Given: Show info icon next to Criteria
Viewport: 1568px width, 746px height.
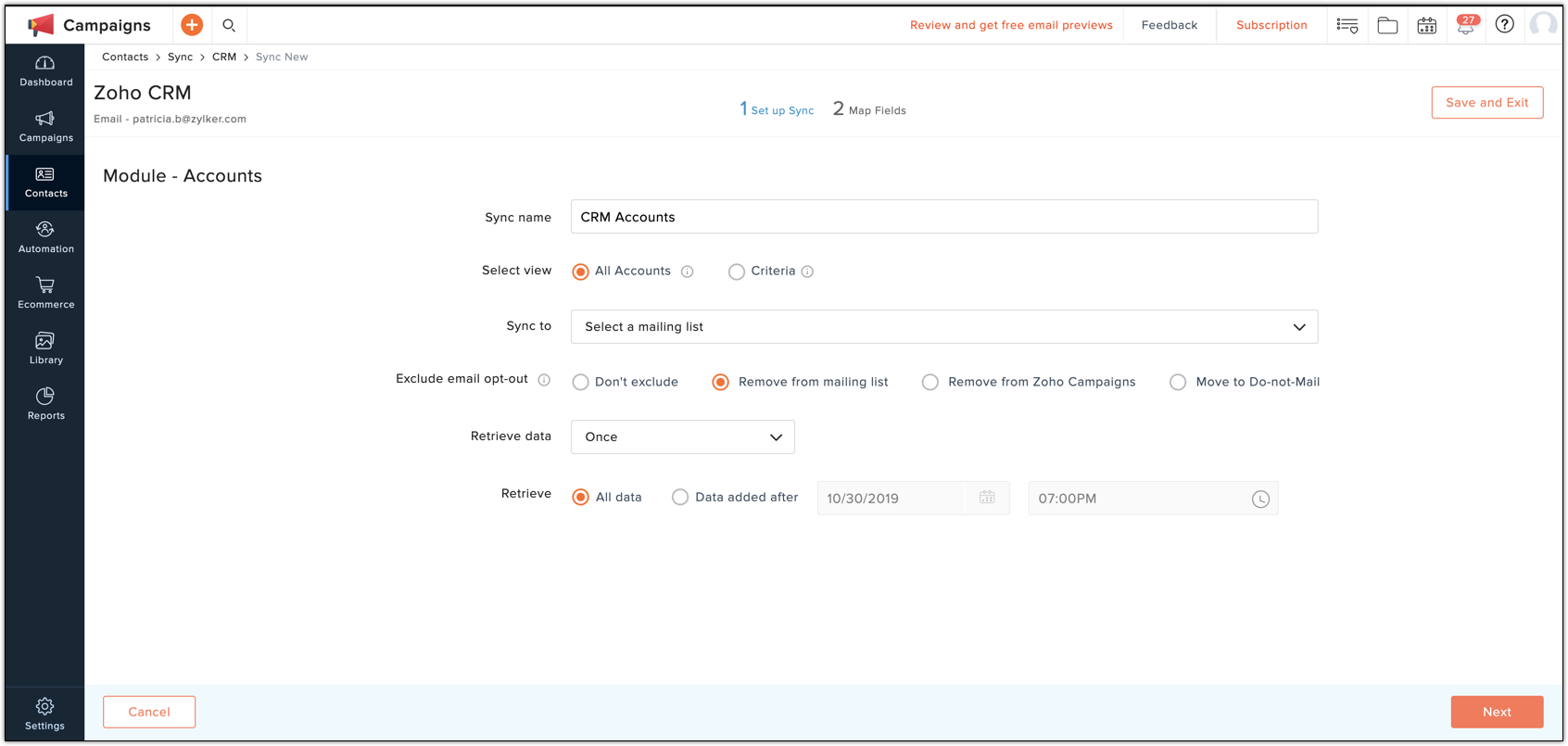Looking at the screenshot, I should pos(807,272).
